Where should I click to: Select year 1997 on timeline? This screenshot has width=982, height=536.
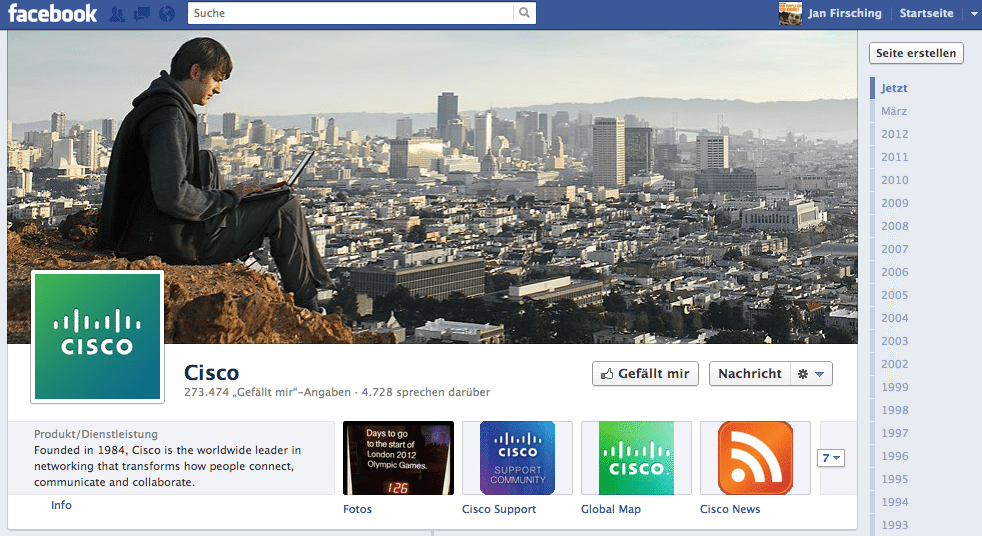tap(894, 433)
